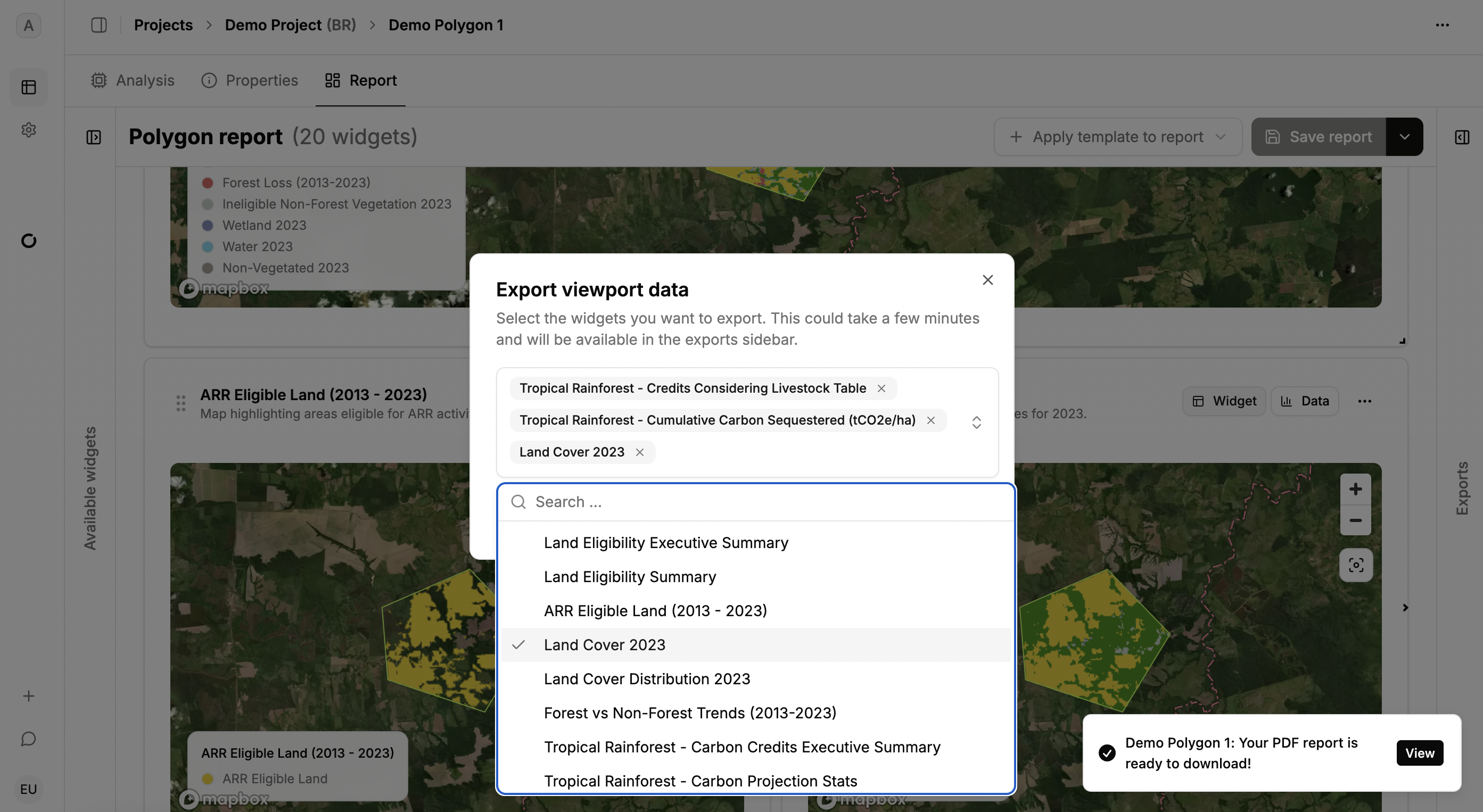
Task: Toggle the Available widgets panel icon
Action: (x=93, y=137)
